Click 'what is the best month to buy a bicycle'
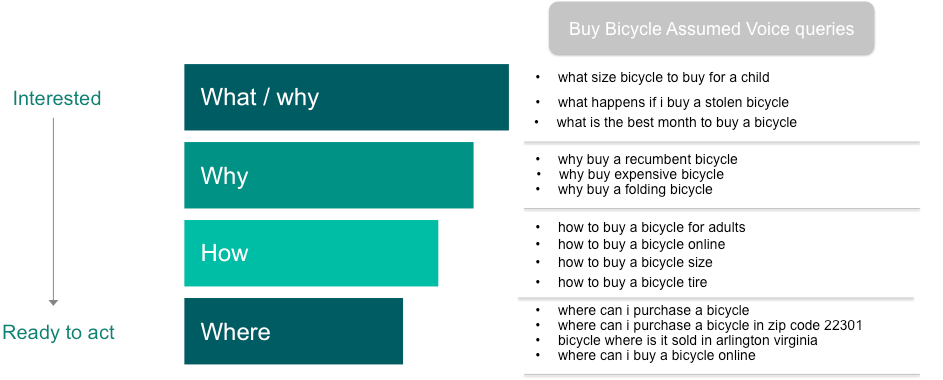 coord(677,123)
